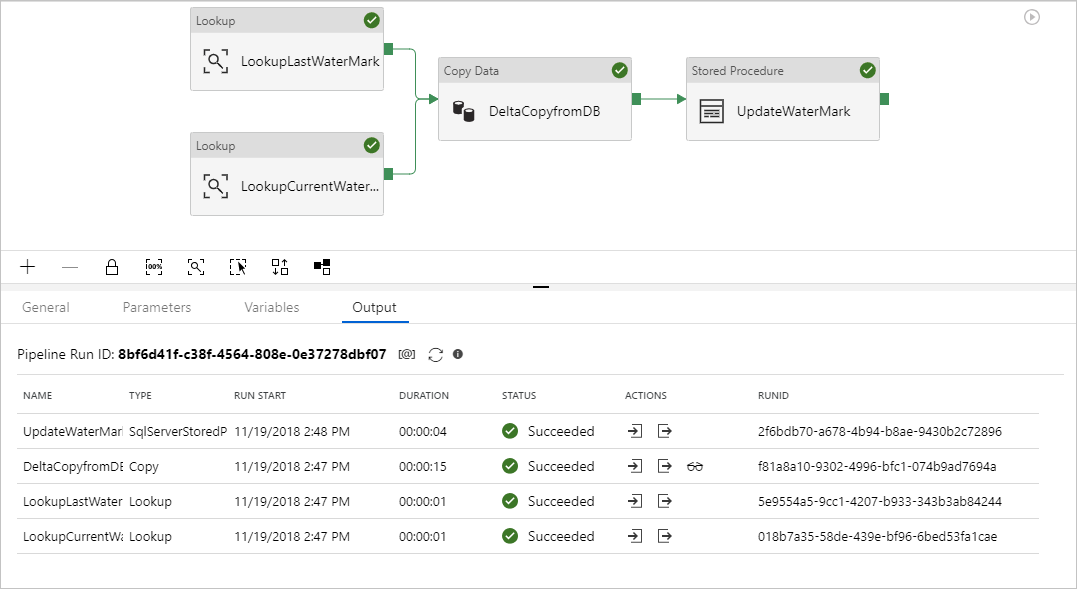This screenshot has width=1077, height=589.
Task: Toggle the multi-select tool
Action: (x=238, y=267)
